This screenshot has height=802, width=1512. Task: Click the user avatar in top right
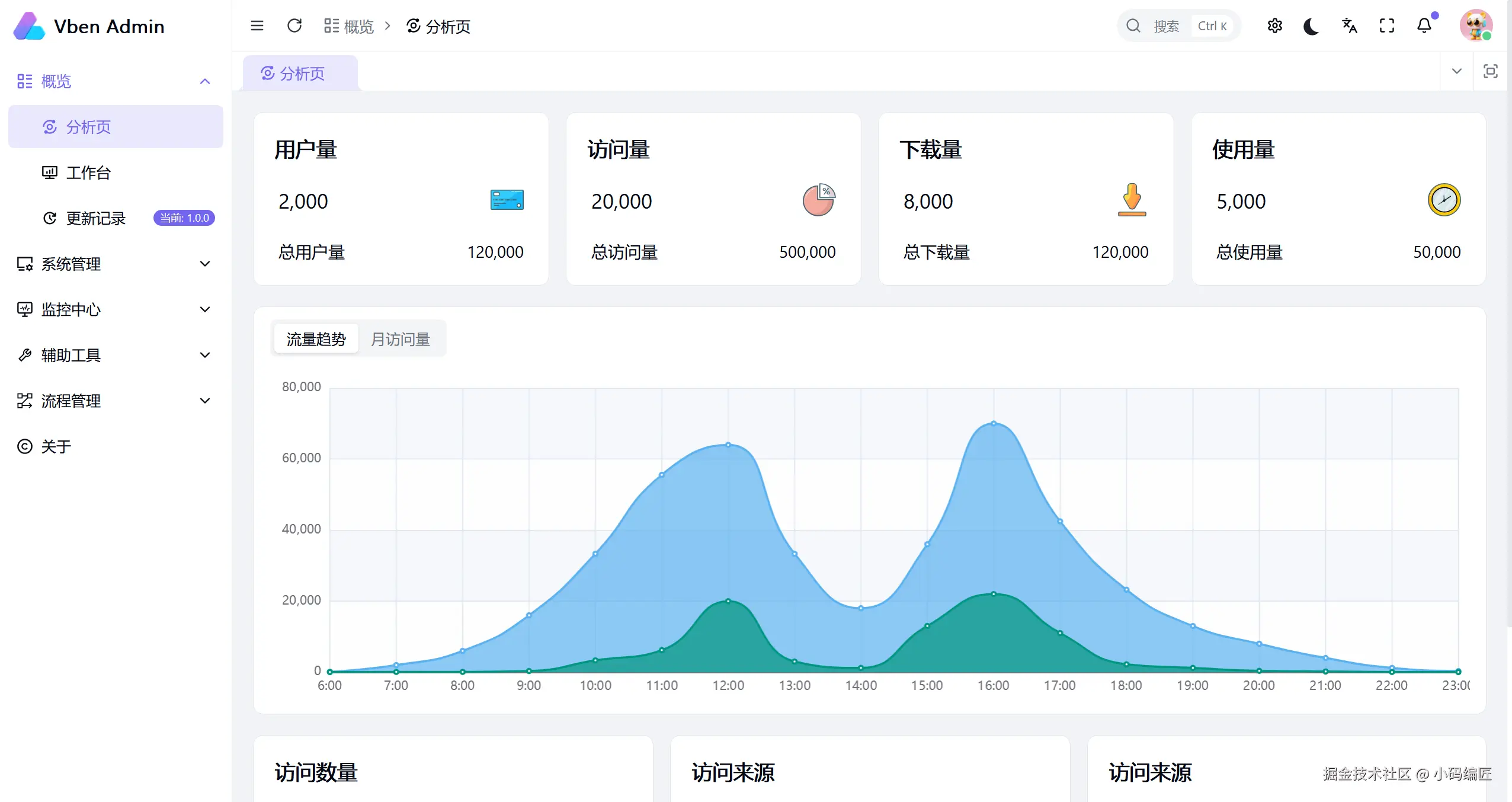[1475, 26]
